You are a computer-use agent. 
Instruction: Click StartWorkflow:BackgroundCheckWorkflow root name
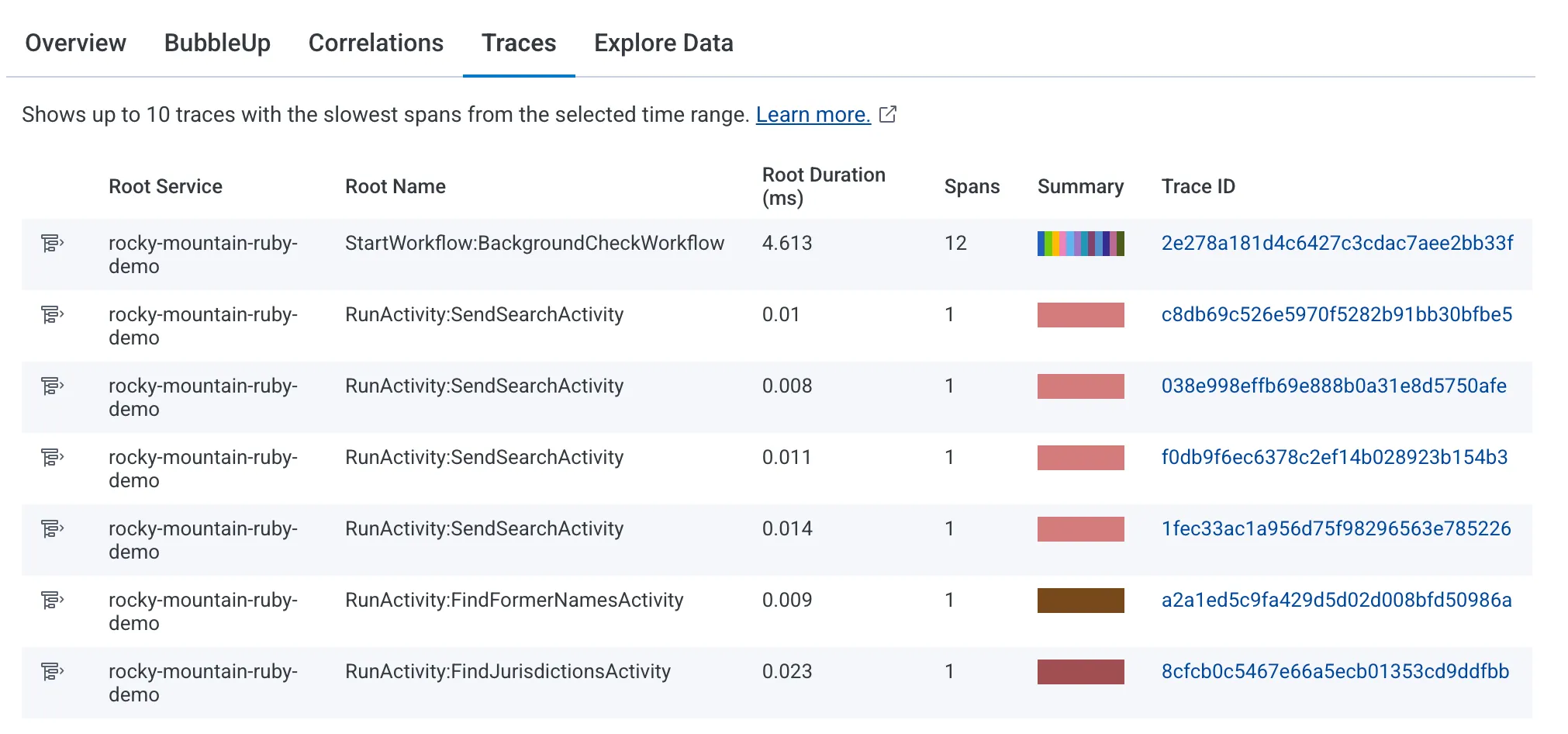click(534, 243)
